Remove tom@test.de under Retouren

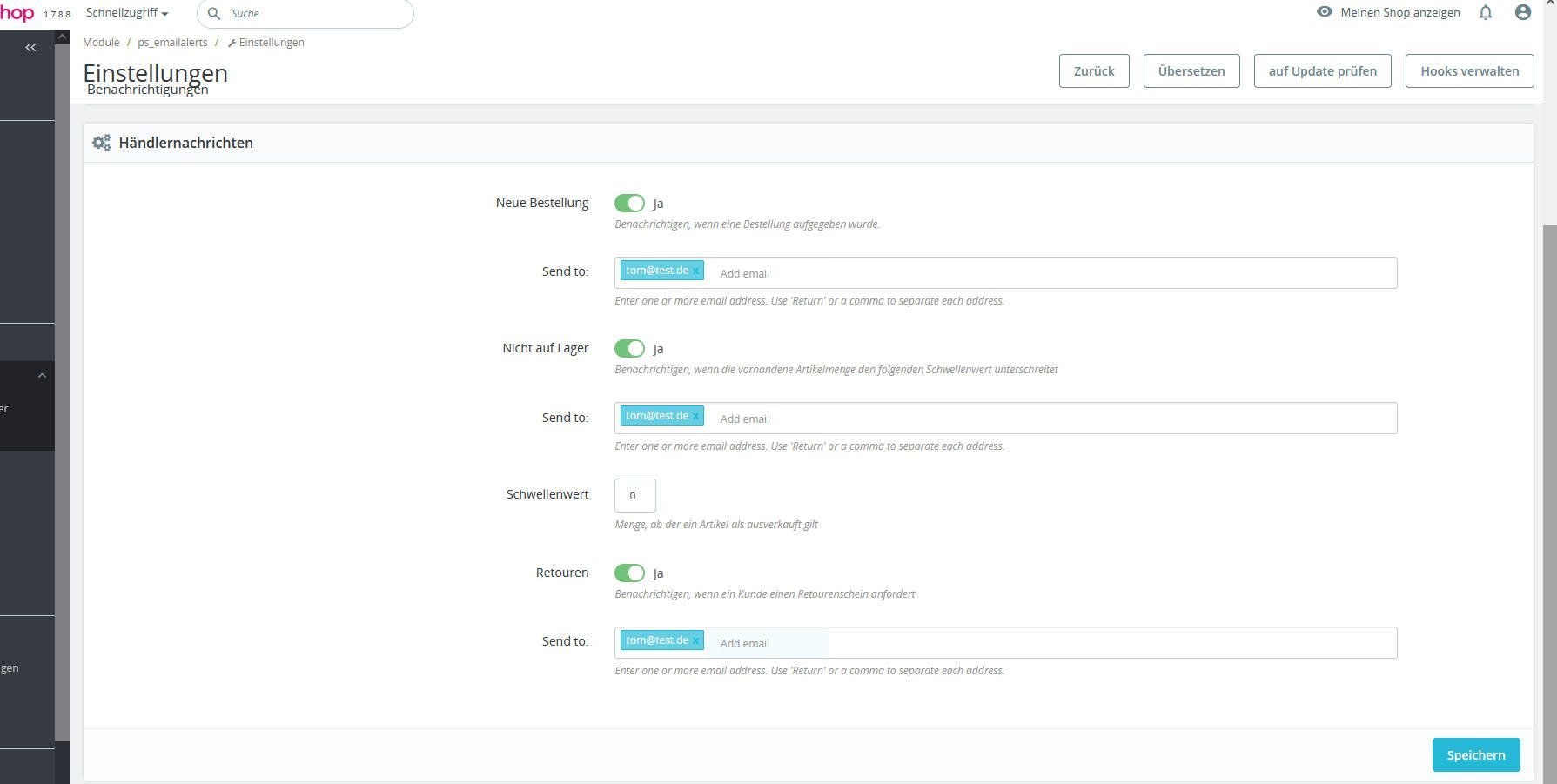click(696, 640)
